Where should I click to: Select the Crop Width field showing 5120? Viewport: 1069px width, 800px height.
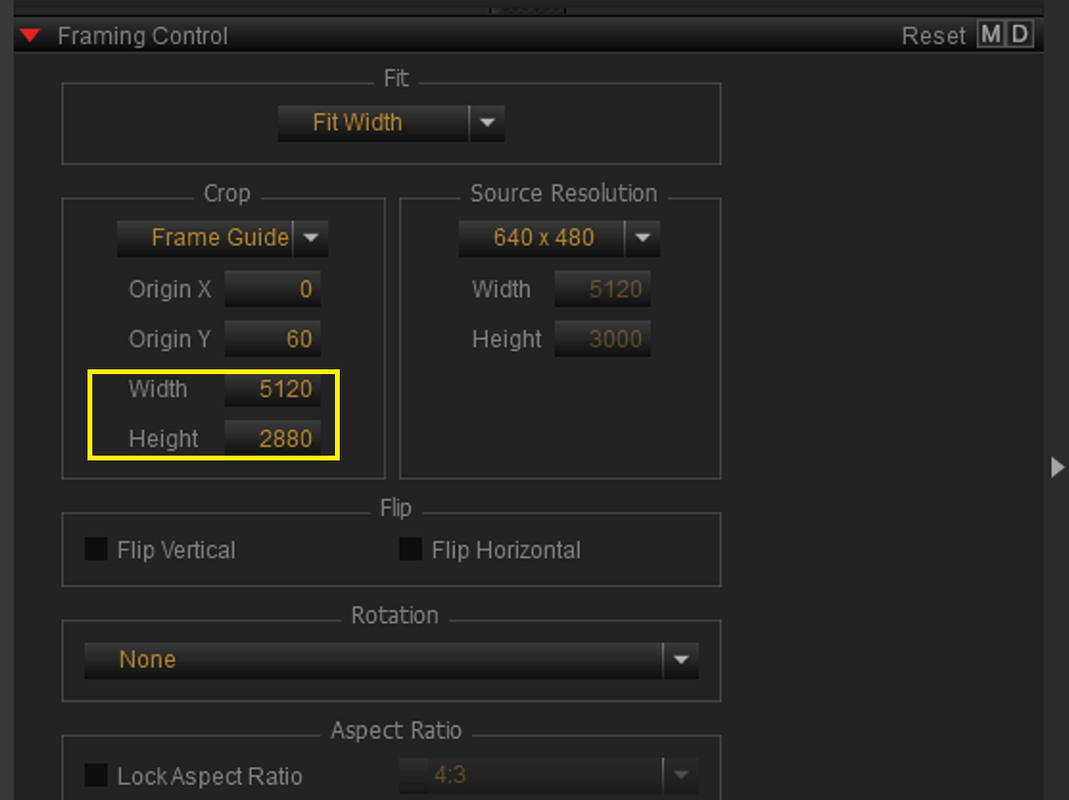pyautogui.click(x=273, y=389)
